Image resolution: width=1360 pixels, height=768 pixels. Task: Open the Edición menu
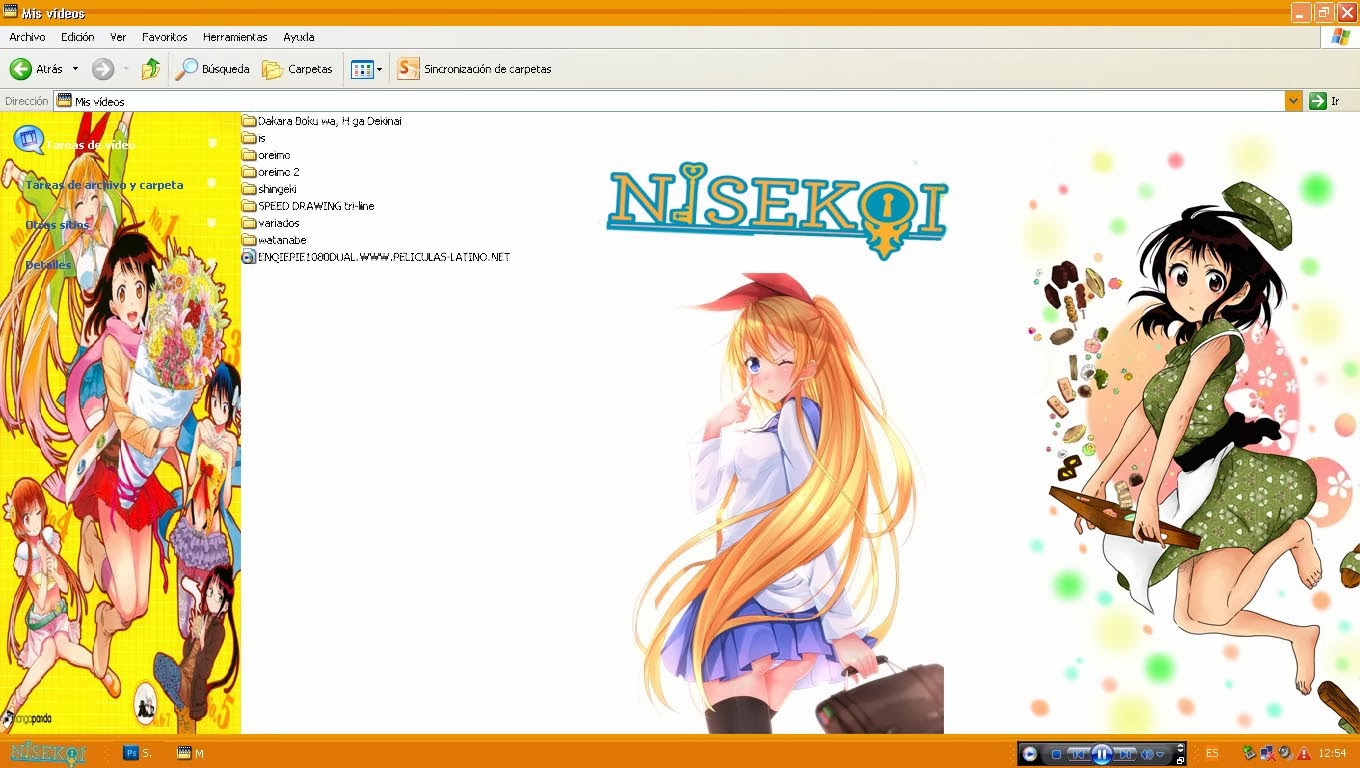coord(77,37)
